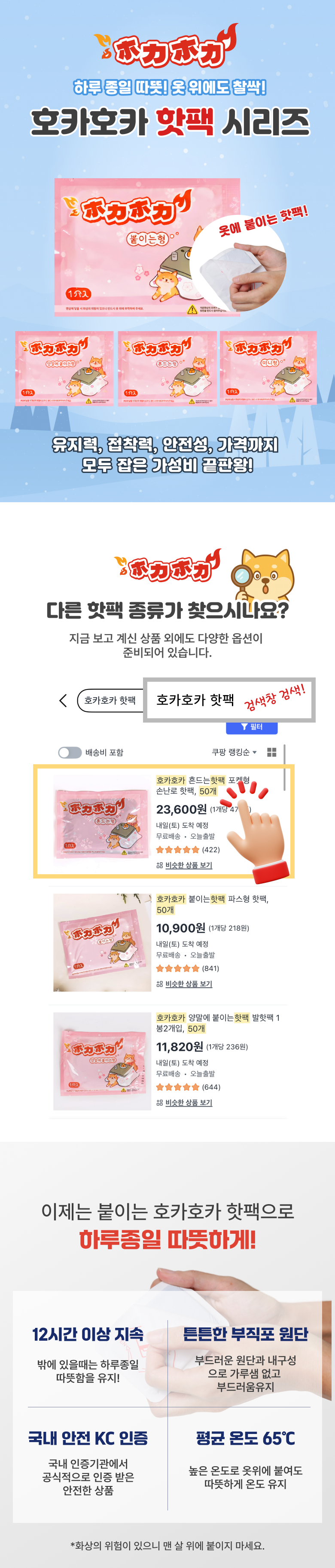Click the 호카호카 핫팩 search input field
The height and width of the screenshot is (1568, 335).
click(229, 700)
